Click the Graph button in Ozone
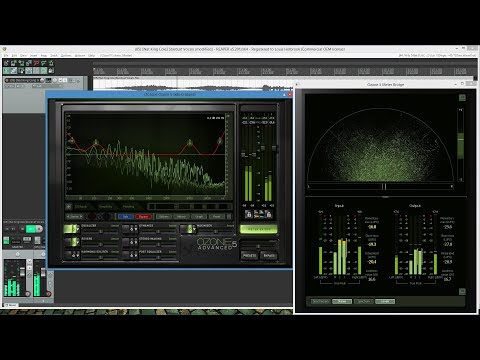Image resolution: width=480 pixels, height=360 pixels. [199, 216]
